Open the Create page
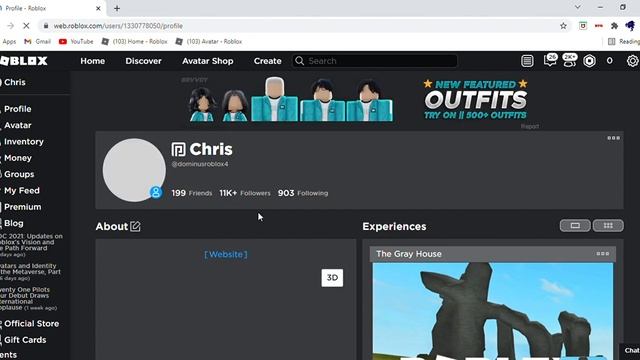The image size is (640, 360). (268, 61)
